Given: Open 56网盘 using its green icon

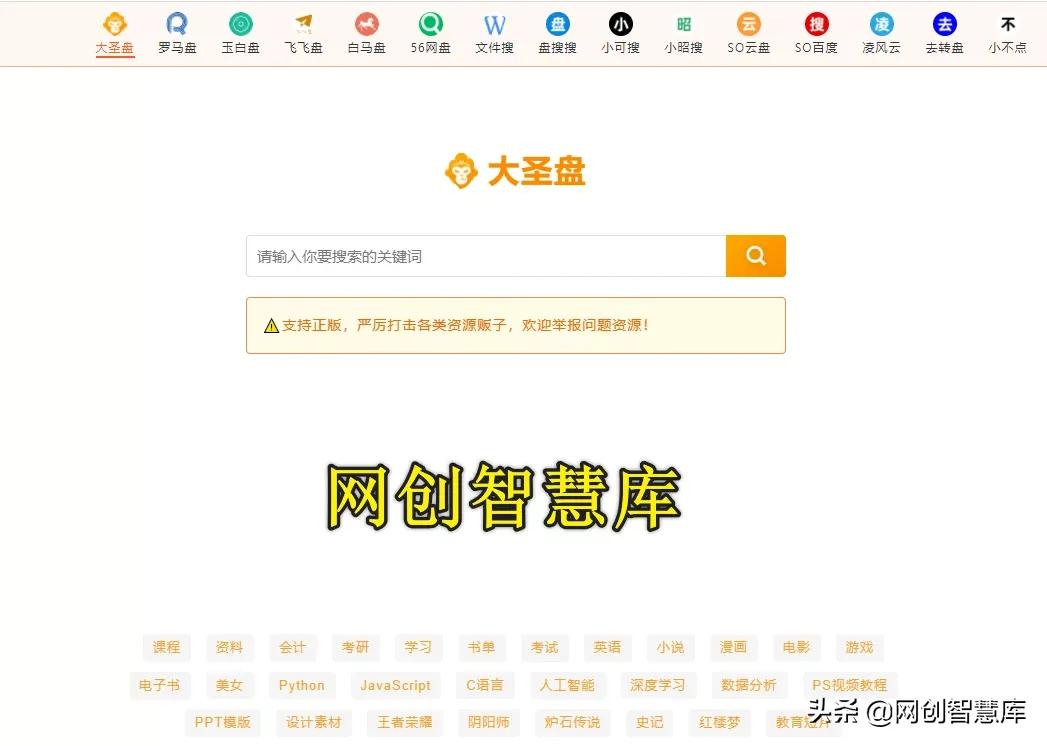Looking at the screenshot, I should click(430, 30).
